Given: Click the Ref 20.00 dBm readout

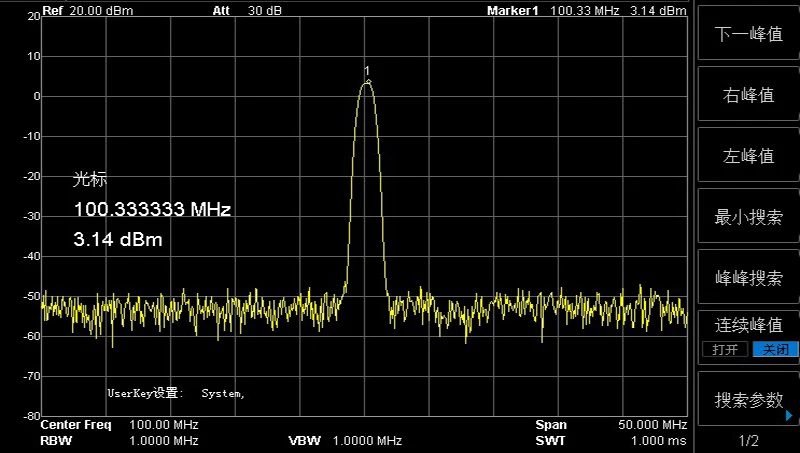Looking at the screenshot, I should click(x=88, y=11).
